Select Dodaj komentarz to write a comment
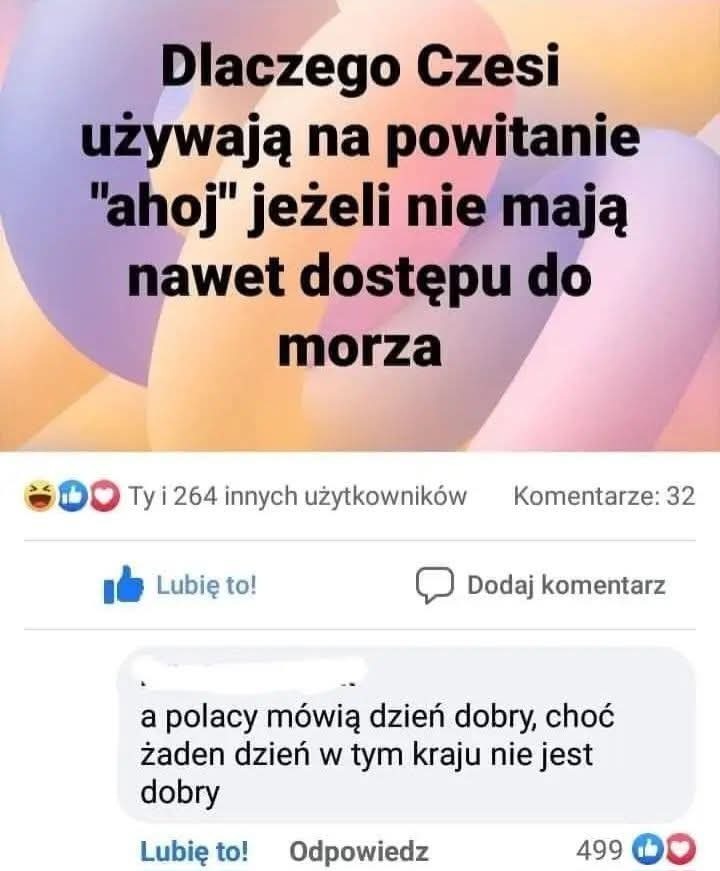The width and height of the screenshot is (720, 871). coord(566,585)
